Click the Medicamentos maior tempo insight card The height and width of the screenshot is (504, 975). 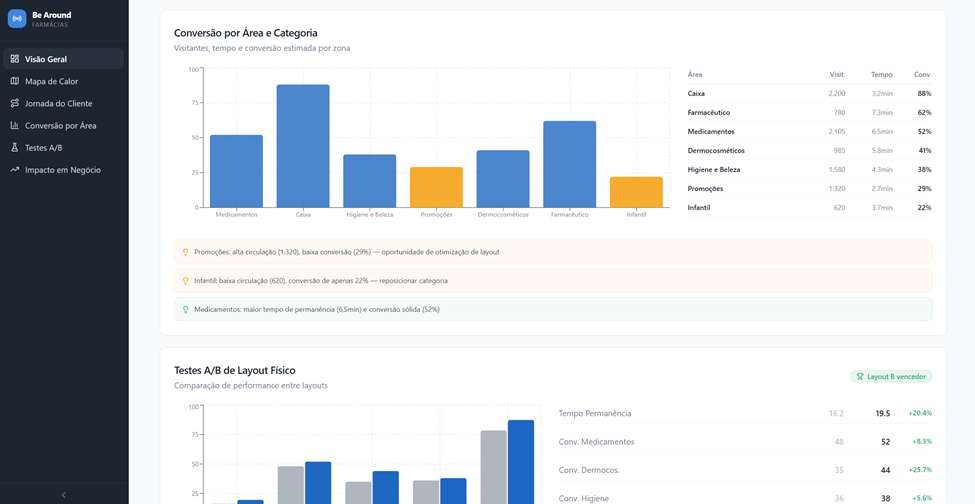click(x=553, y=309)
